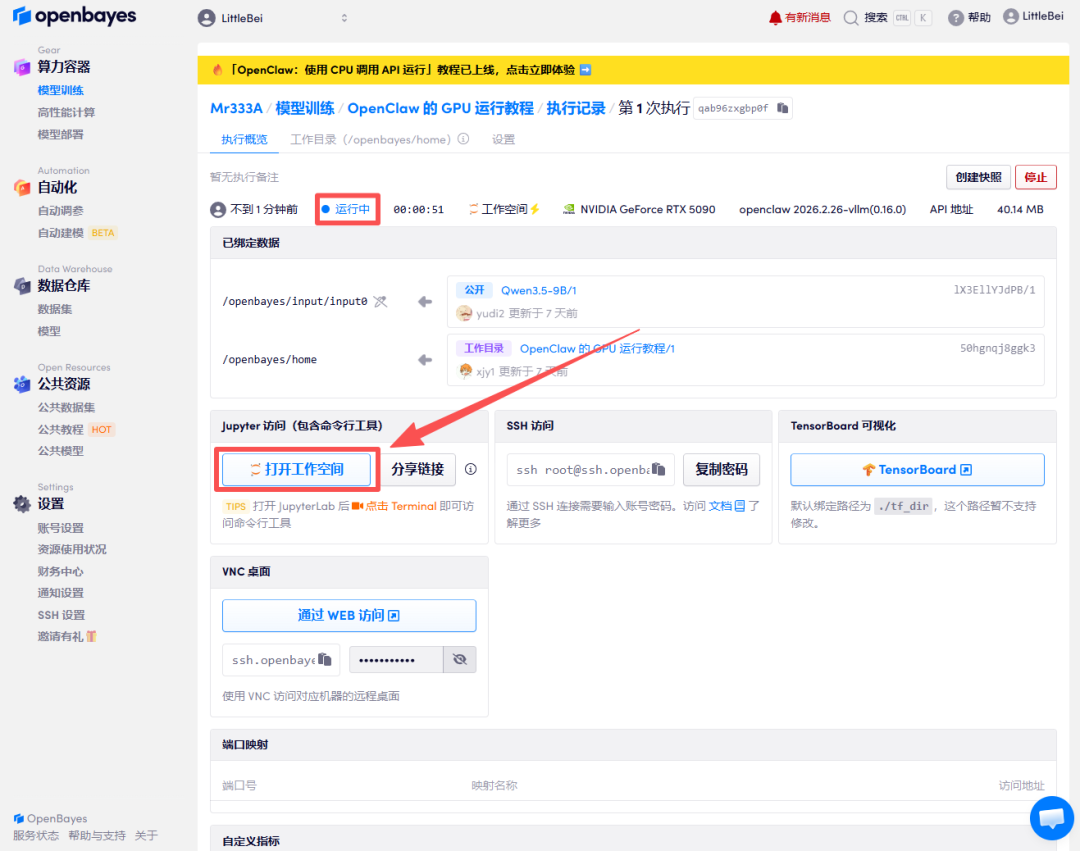Click the 分享链接 button
The width and height of the screenshot is (1080, 851).
(x=417, y=470)
